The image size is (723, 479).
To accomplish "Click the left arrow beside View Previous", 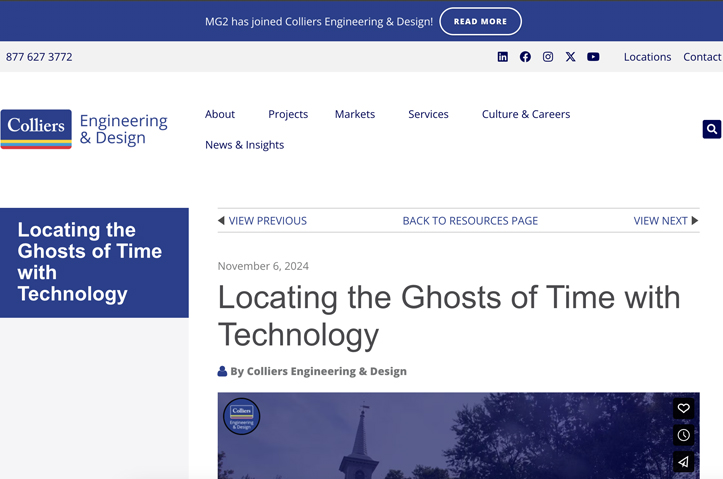I will [221, 220].
